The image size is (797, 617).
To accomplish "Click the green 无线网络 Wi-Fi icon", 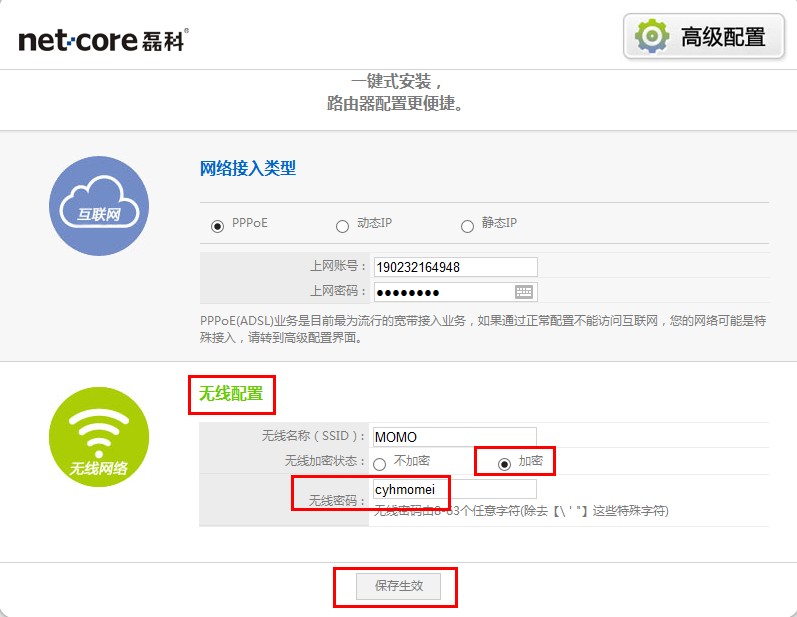I will point(99,437).
